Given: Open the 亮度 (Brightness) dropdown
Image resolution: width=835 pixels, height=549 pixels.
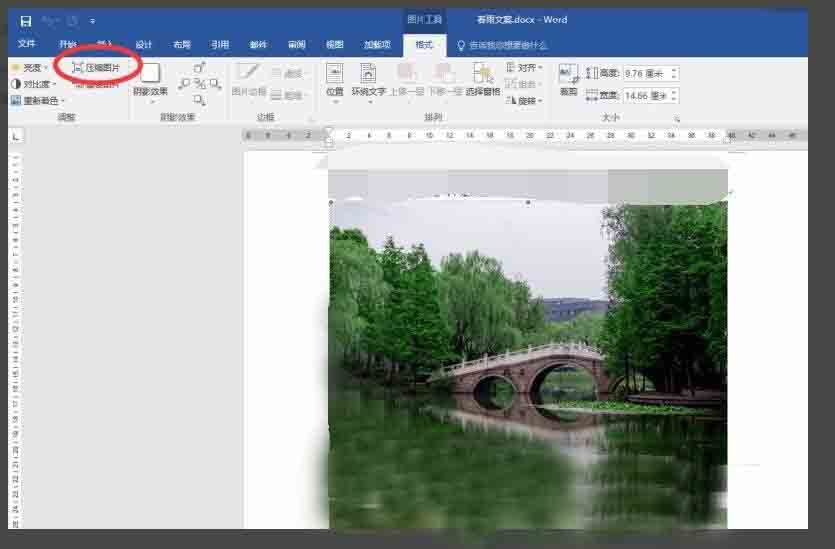Looking at the screenshot, I should (30, 68).
